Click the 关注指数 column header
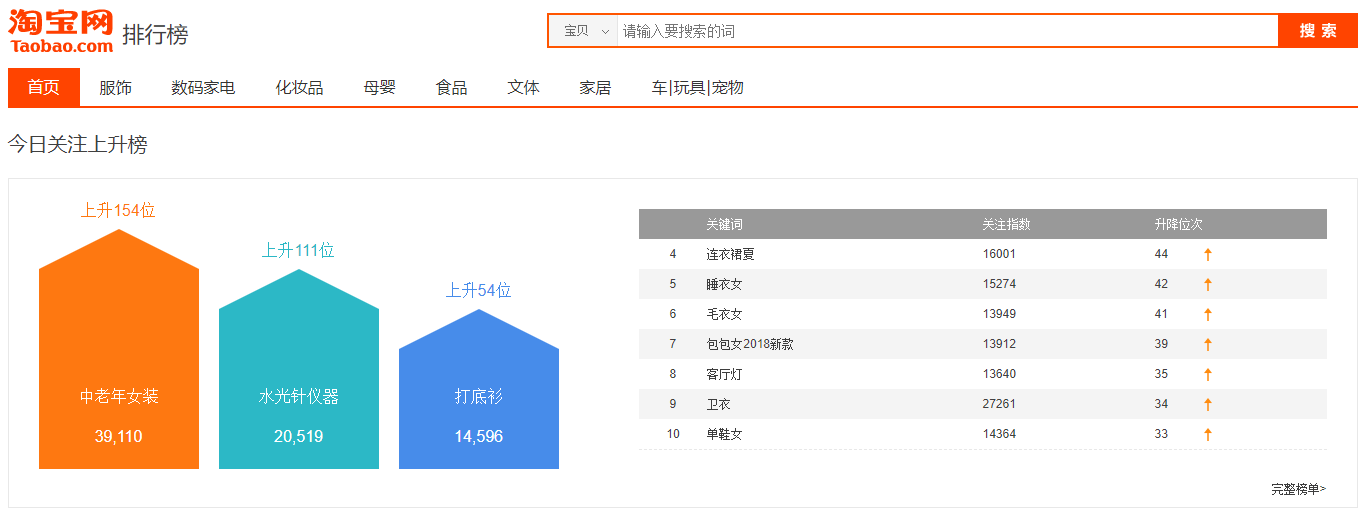Image resolution: width=1369 pixels, height=517 pixels. click(1006, 224)
